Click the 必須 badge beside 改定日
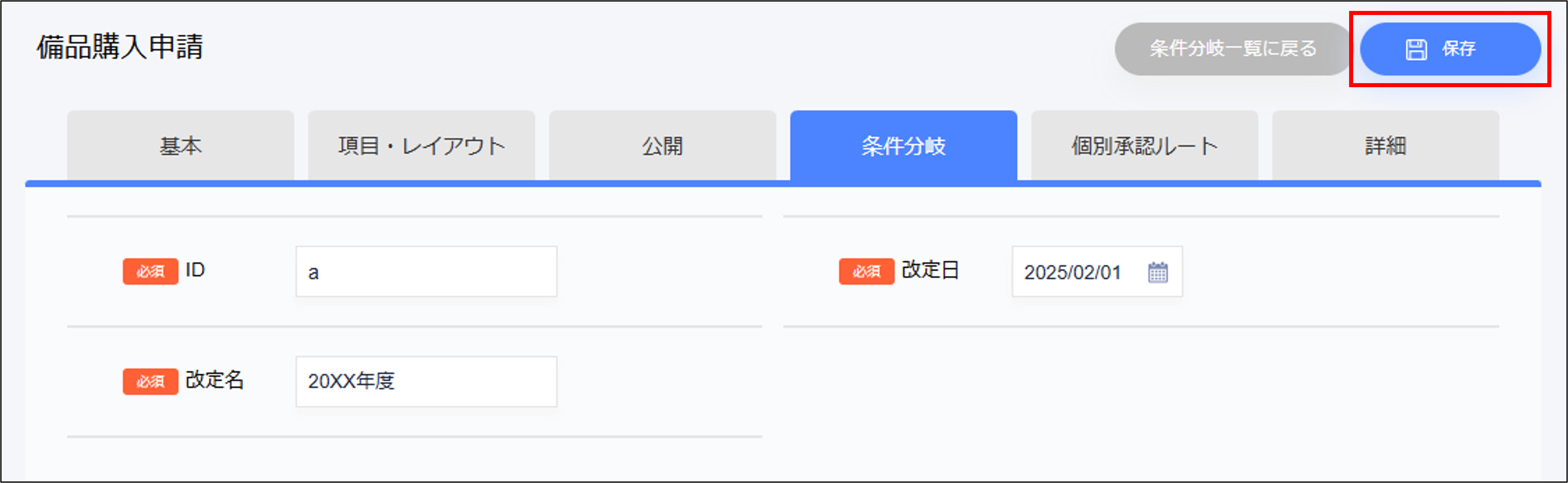1568x483 pixels. click(866, 271)
